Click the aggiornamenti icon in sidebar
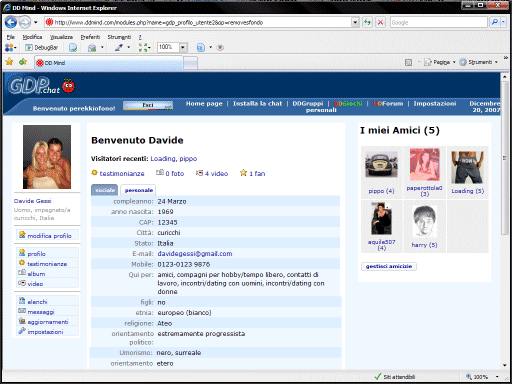 (22, 321)
